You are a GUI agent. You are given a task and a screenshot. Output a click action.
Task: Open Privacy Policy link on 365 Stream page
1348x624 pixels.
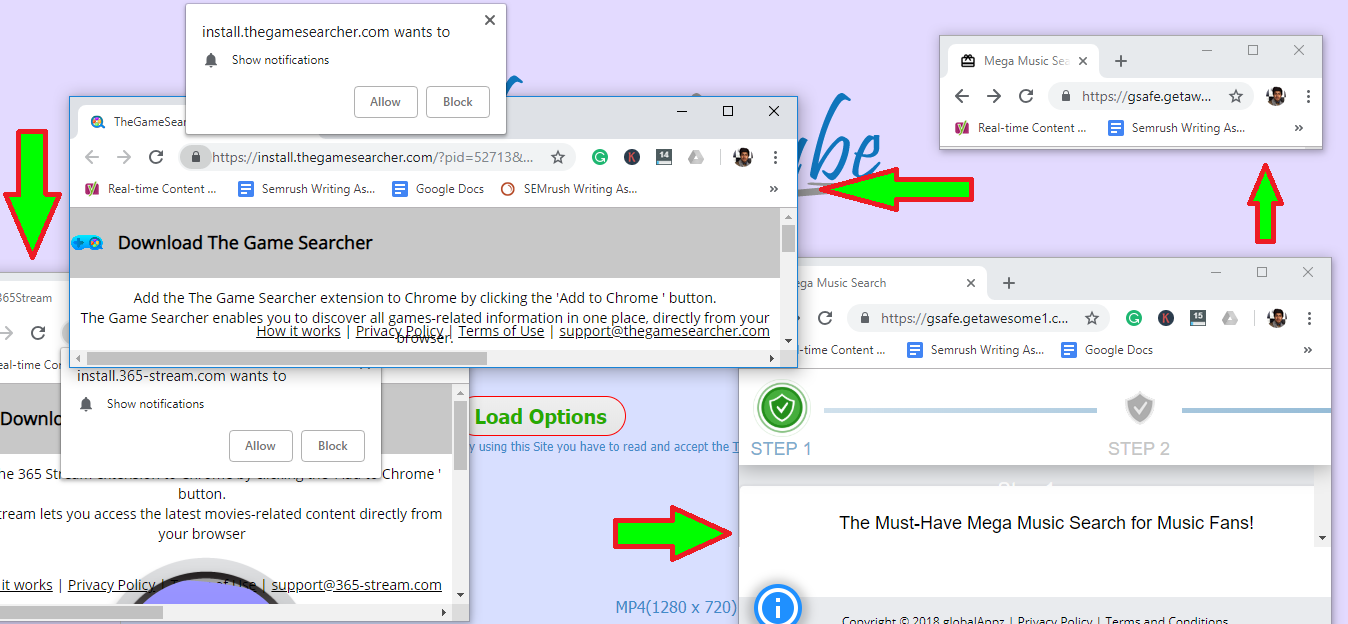pyautogui.click(x=111, y=585)
